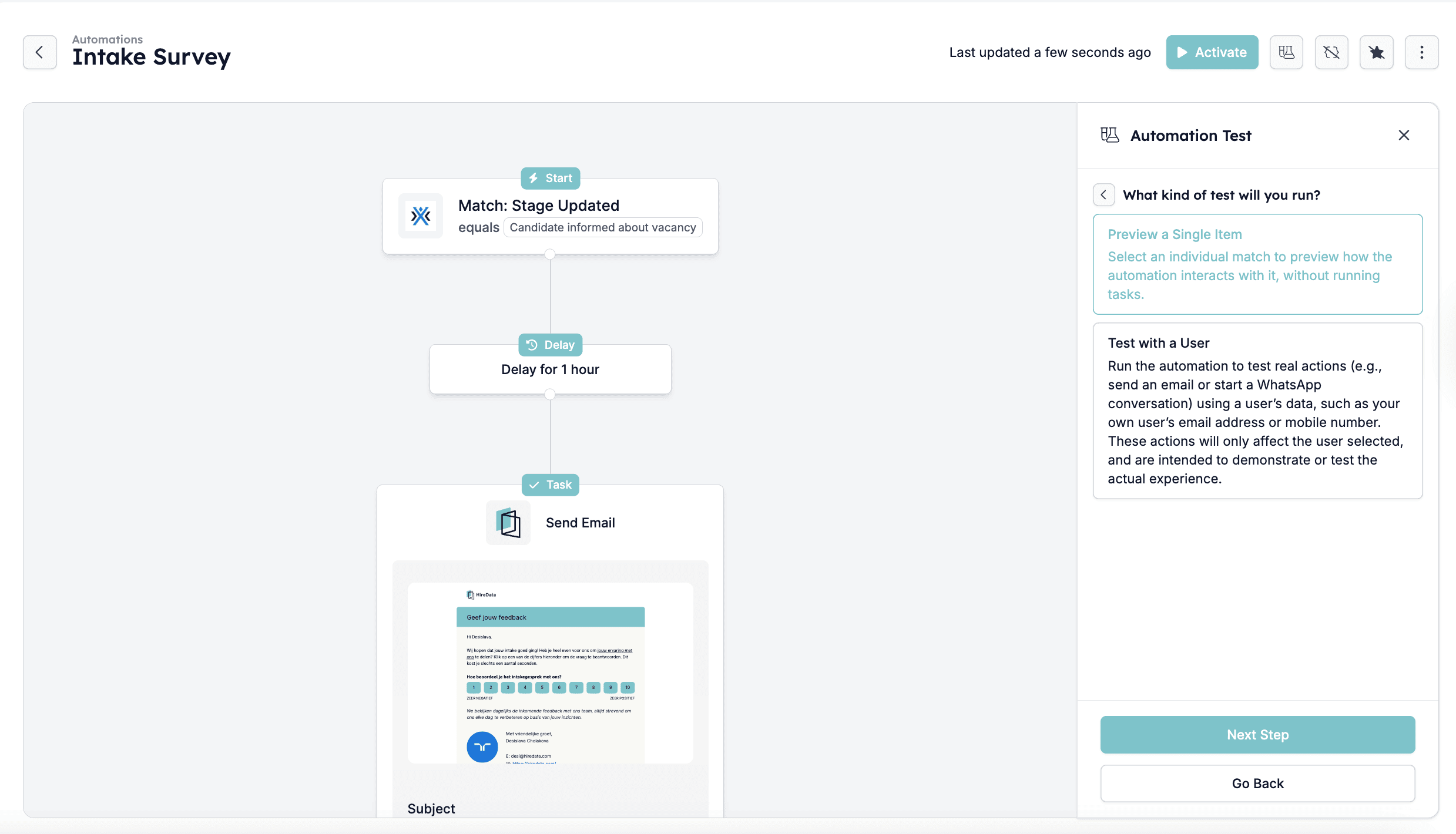Select Test with a User option
The image size is (1456, 834).
(x=1257, y=411)
